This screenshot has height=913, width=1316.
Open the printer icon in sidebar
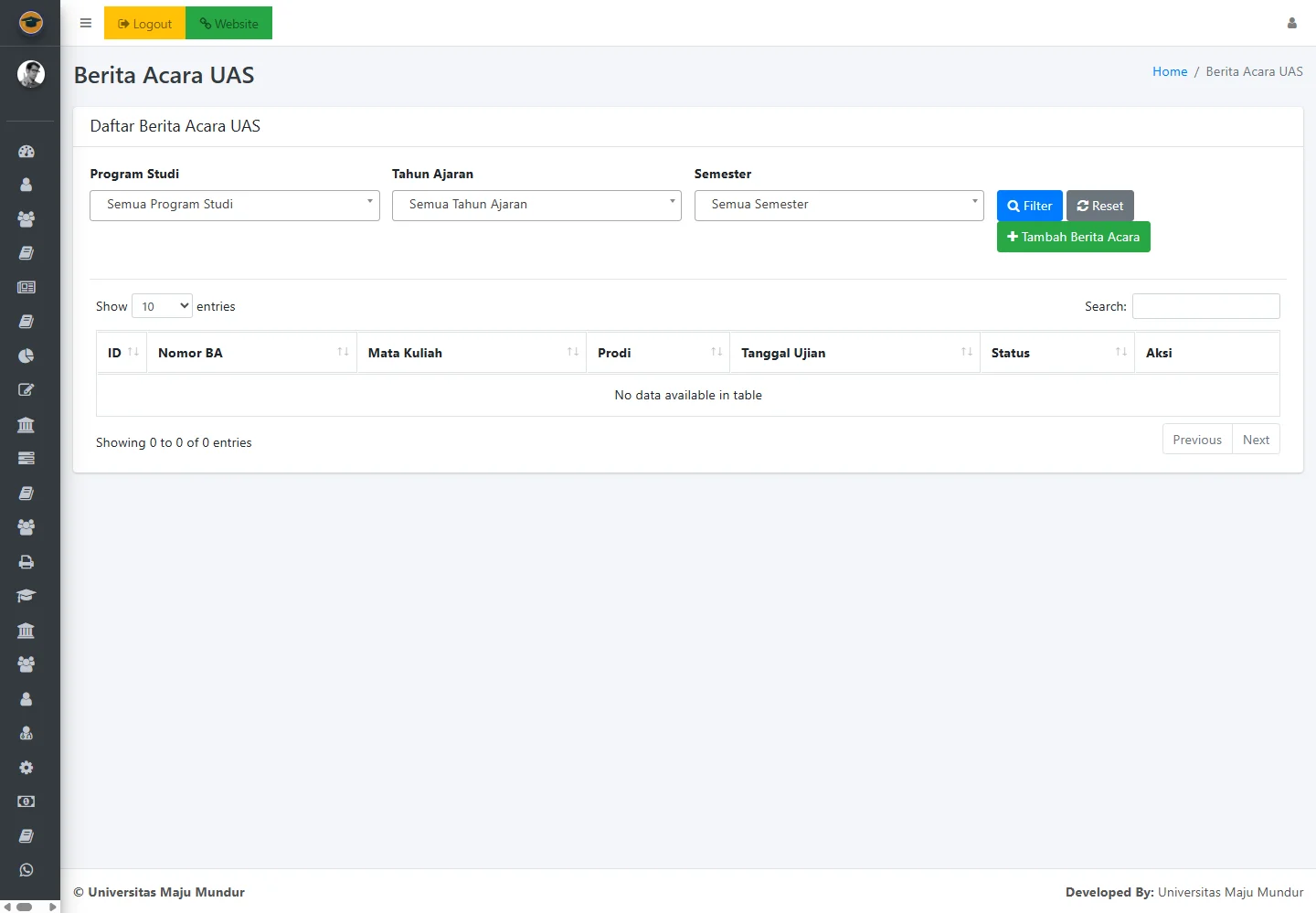(x=27, y=562)
